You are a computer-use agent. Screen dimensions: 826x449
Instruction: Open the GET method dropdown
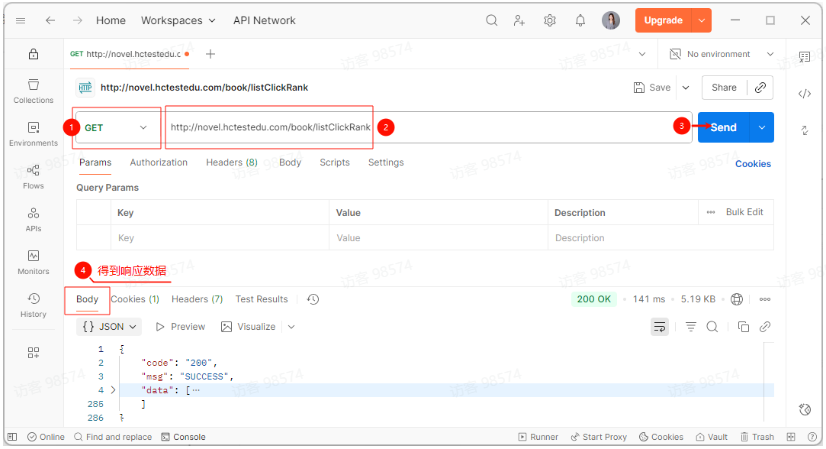tap(116, 128)
